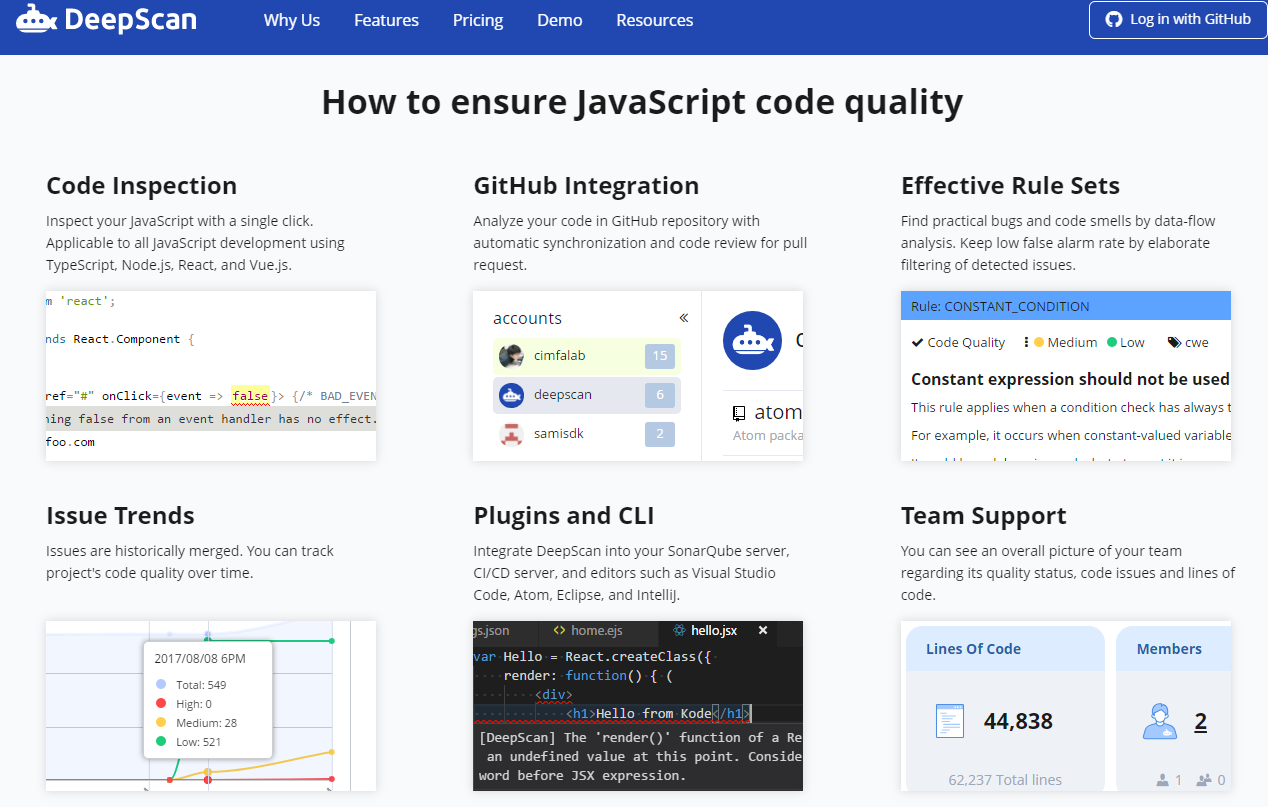
Task: Open the Why Us menu item
Action: (x=292, y=20)
